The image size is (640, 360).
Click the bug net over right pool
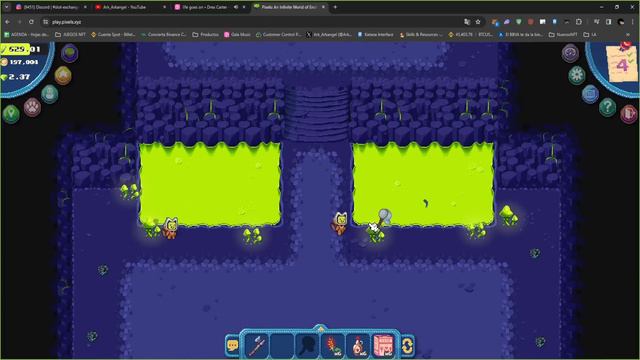coord(384,216)
